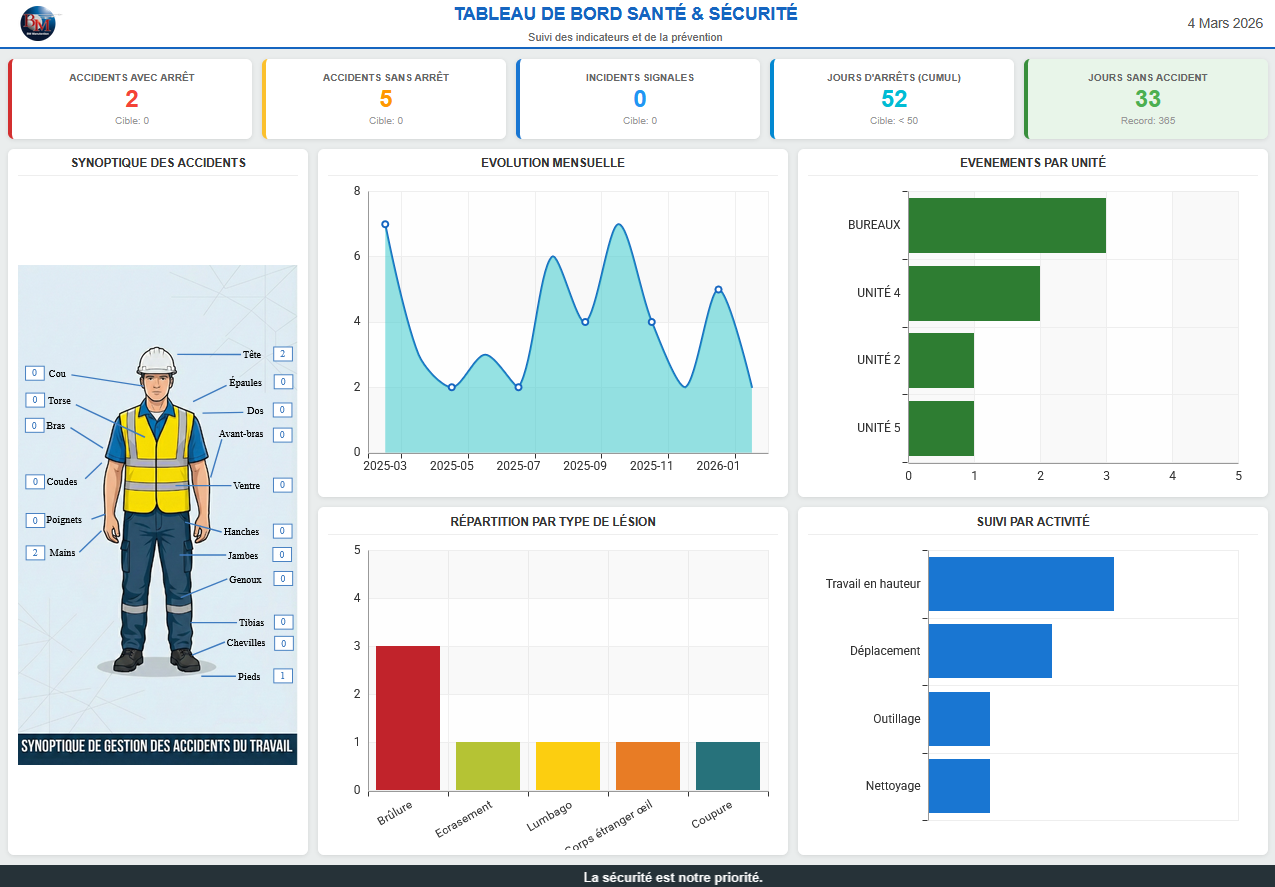Screen dimensions: 1275x887
Task: Click the date 4 Mars 2026
Action: click(x=1225, y=23)
